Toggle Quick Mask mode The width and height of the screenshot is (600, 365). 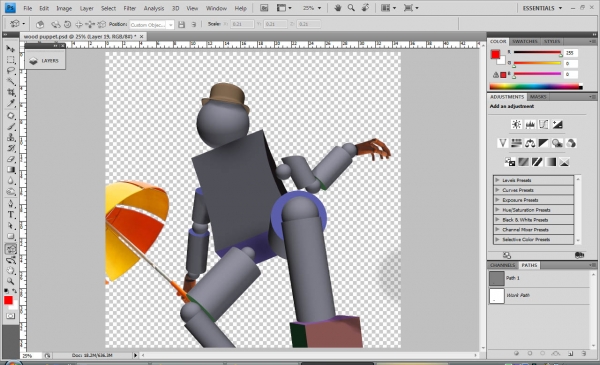10,316
